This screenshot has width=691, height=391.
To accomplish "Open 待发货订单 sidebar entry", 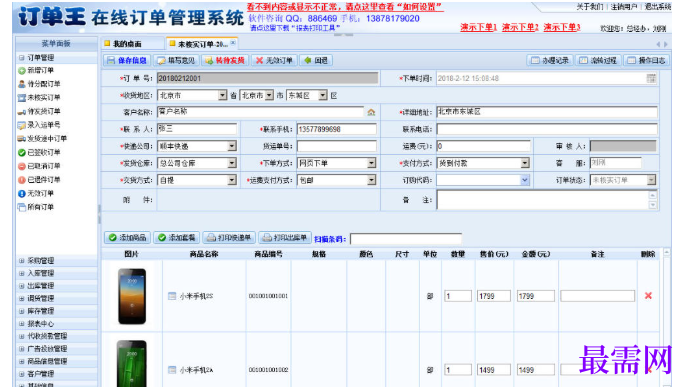I will pyautogui.click(x=39, y=111).
